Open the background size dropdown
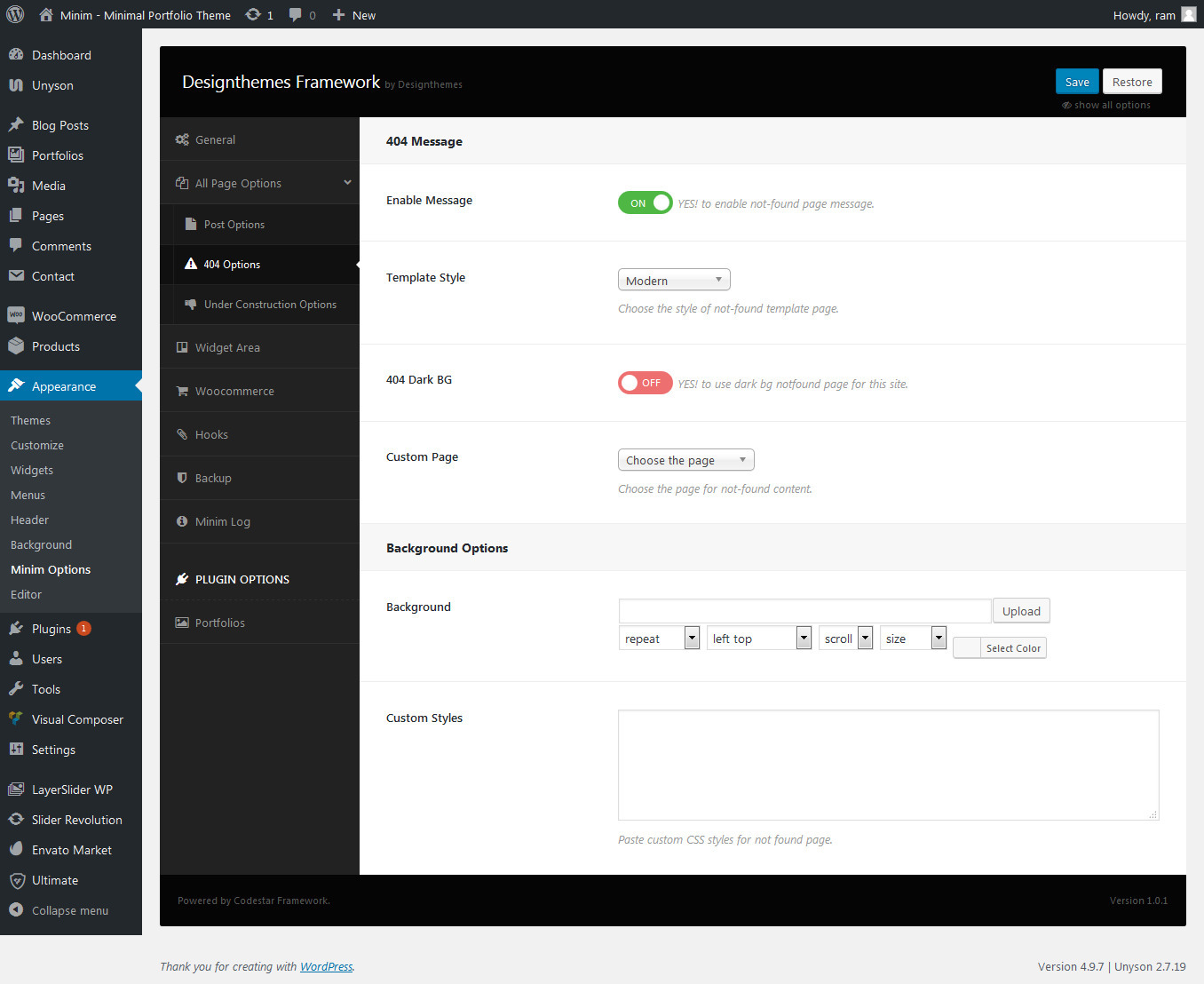The width and height of the screenshot is (1204, 984). click(x=913, y=638)
